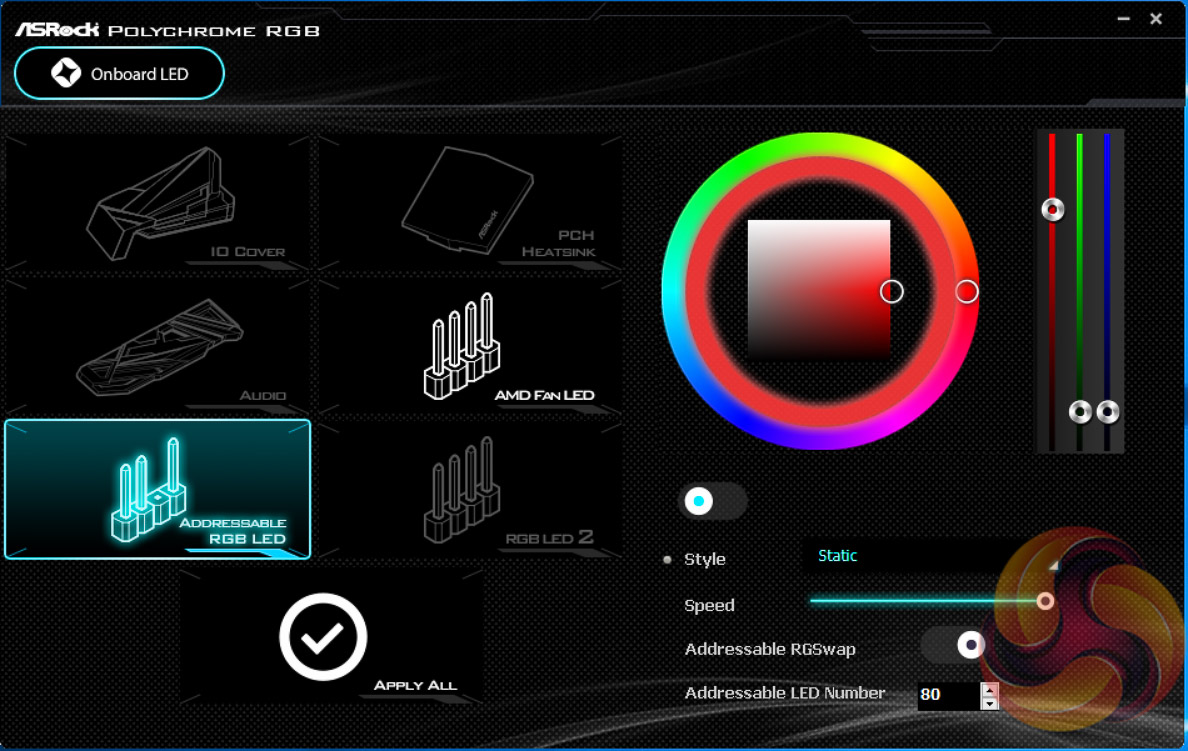Select the RGB LED 2 header
1188x751 pixels.
470,490
